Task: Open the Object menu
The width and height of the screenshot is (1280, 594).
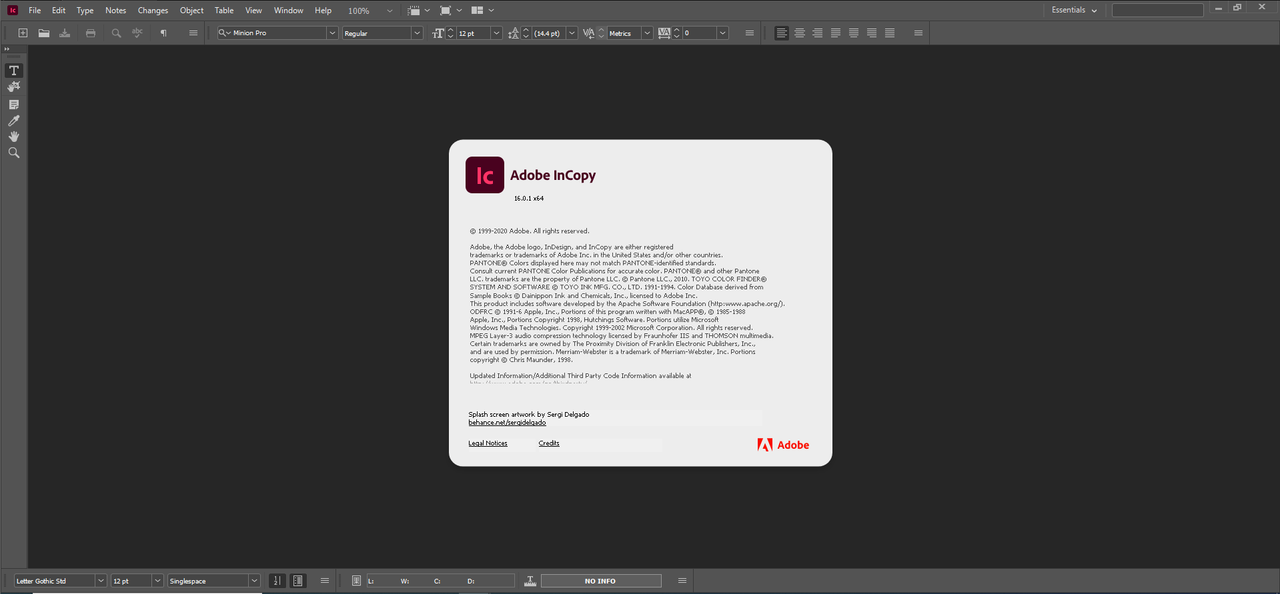Action: tap(191, 10)
